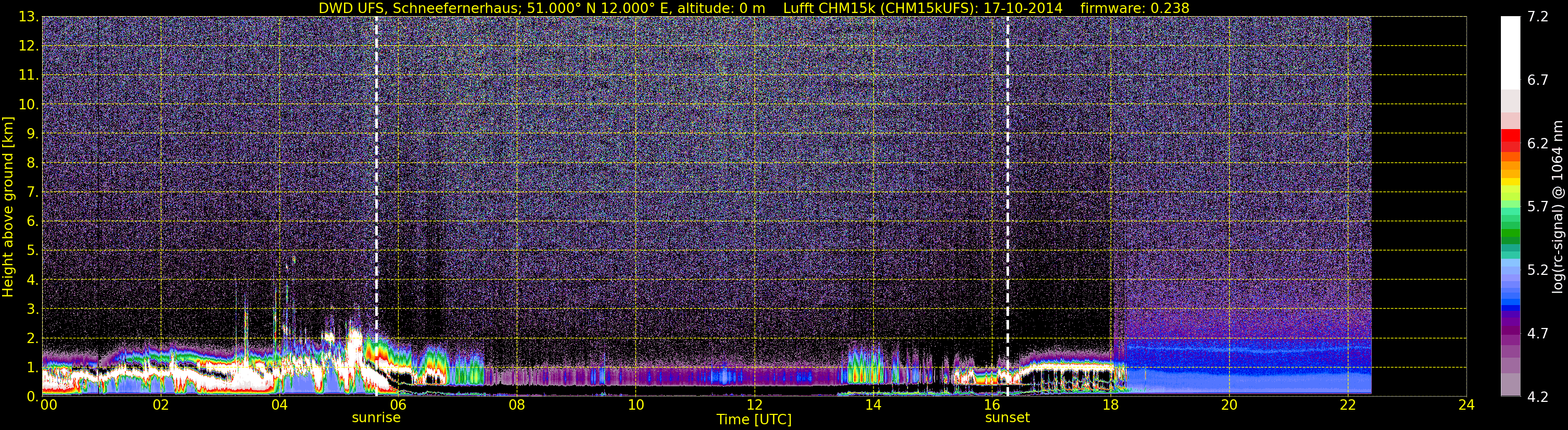Click the '10' time tick label
The image size is (1568, 430).
pos(635,405)
